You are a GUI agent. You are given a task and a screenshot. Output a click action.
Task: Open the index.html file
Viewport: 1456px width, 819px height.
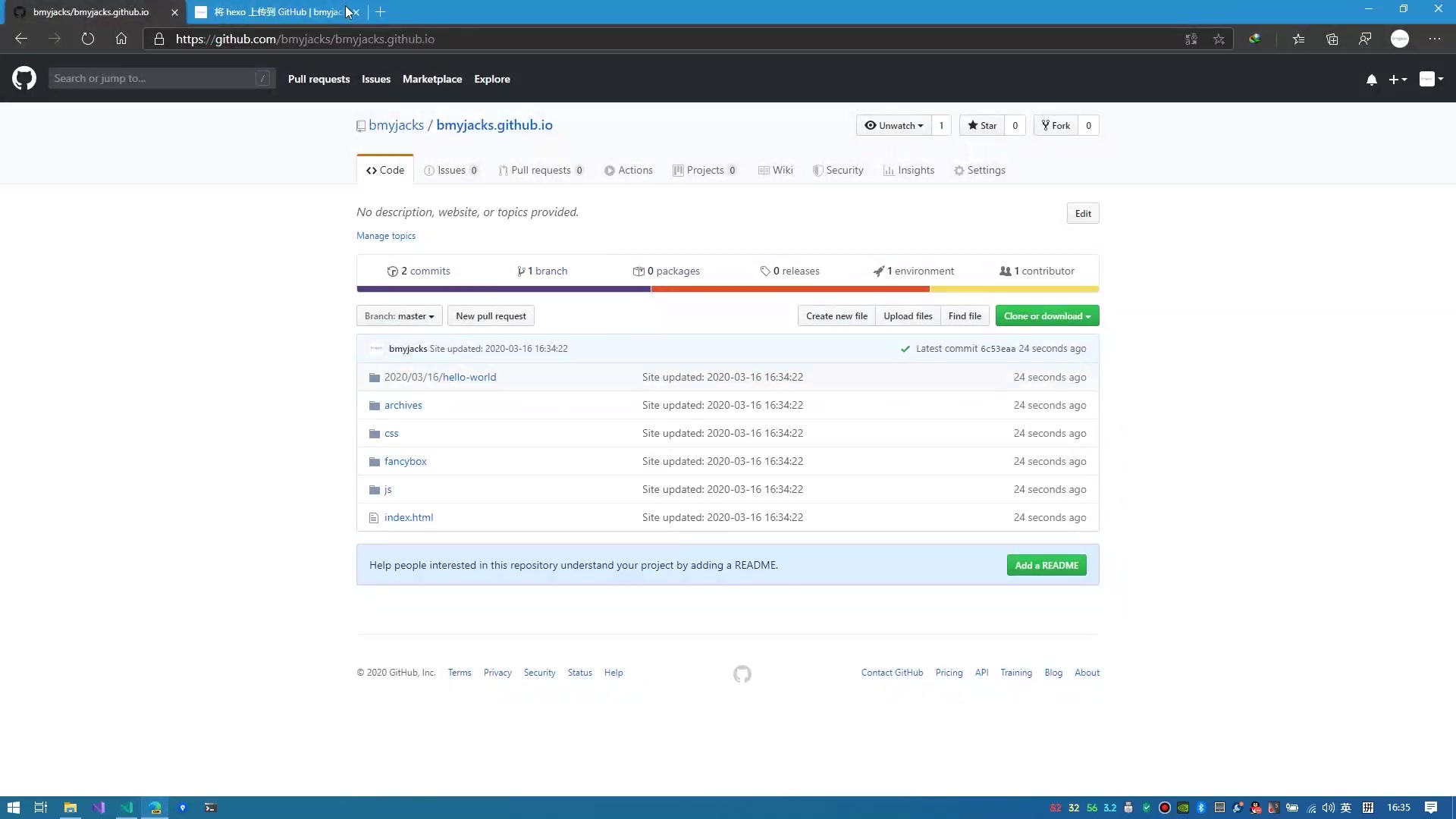[408, 517]
